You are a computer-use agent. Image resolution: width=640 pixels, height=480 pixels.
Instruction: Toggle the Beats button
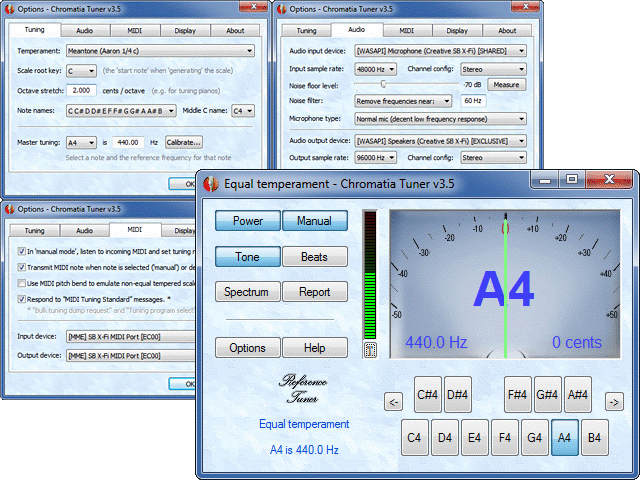[315, 257]
